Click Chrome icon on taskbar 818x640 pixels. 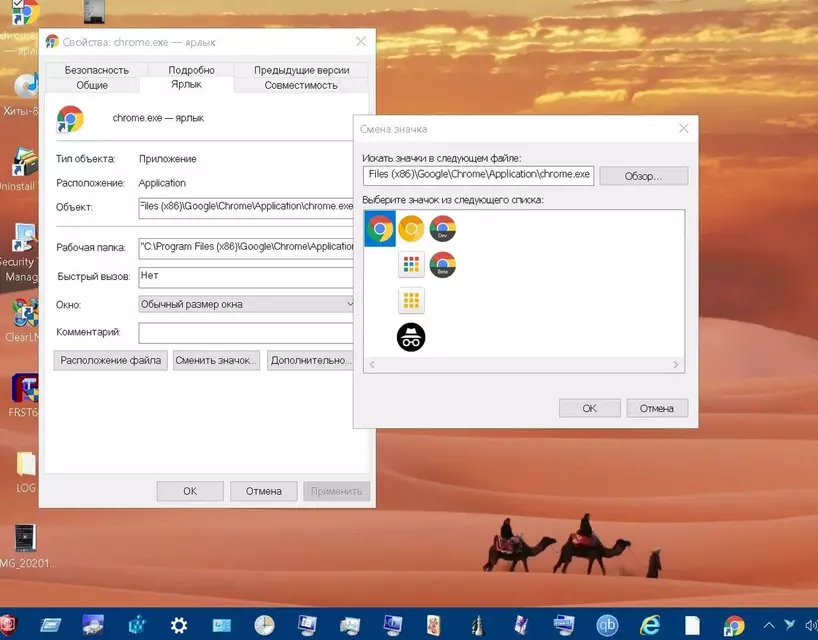(x=734, y=625)
